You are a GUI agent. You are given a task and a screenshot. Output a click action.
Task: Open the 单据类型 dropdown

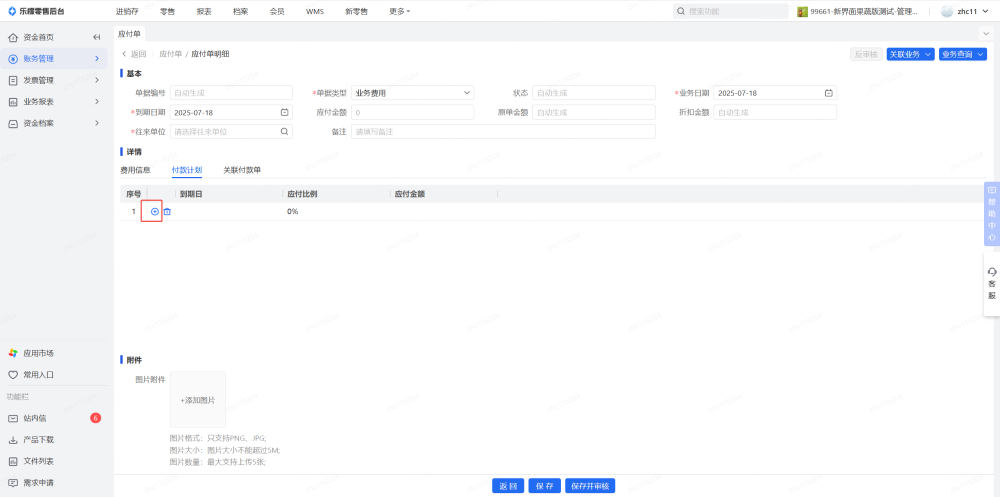tap(412, 93)
